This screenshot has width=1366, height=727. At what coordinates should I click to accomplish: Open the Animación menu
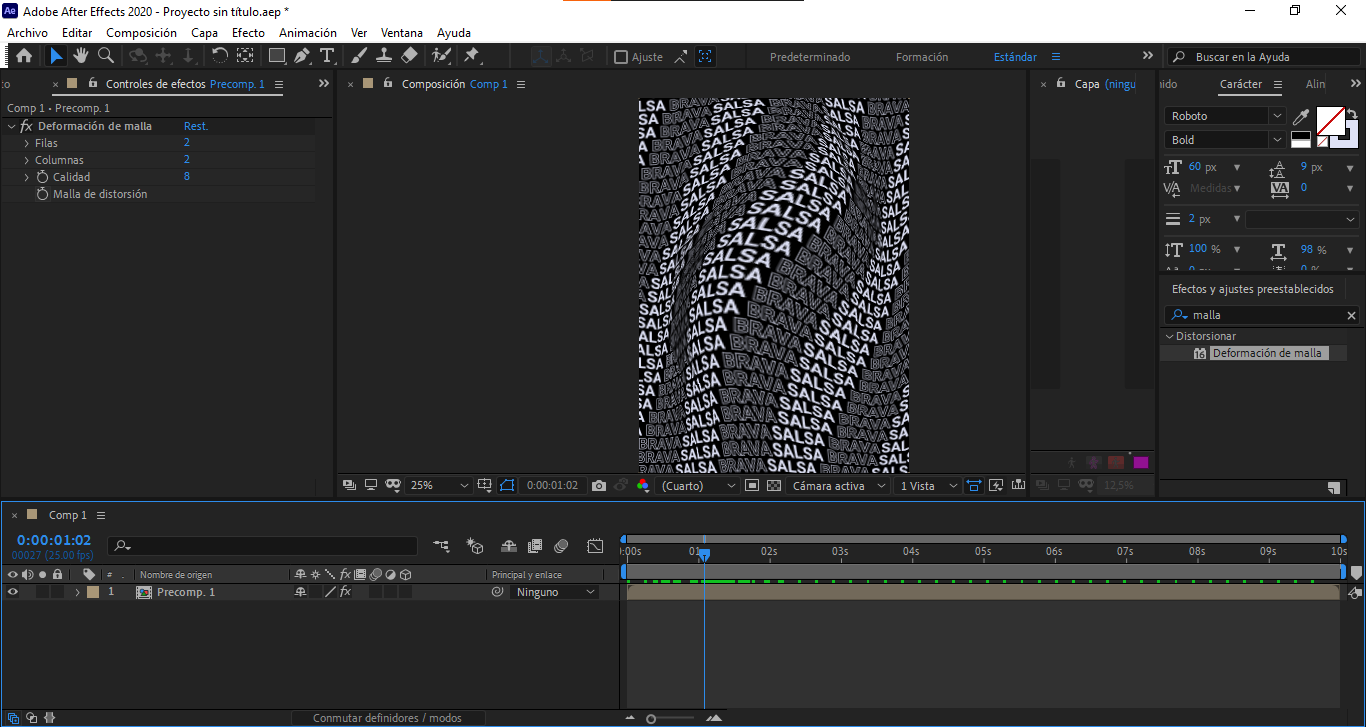click(308, 33)
